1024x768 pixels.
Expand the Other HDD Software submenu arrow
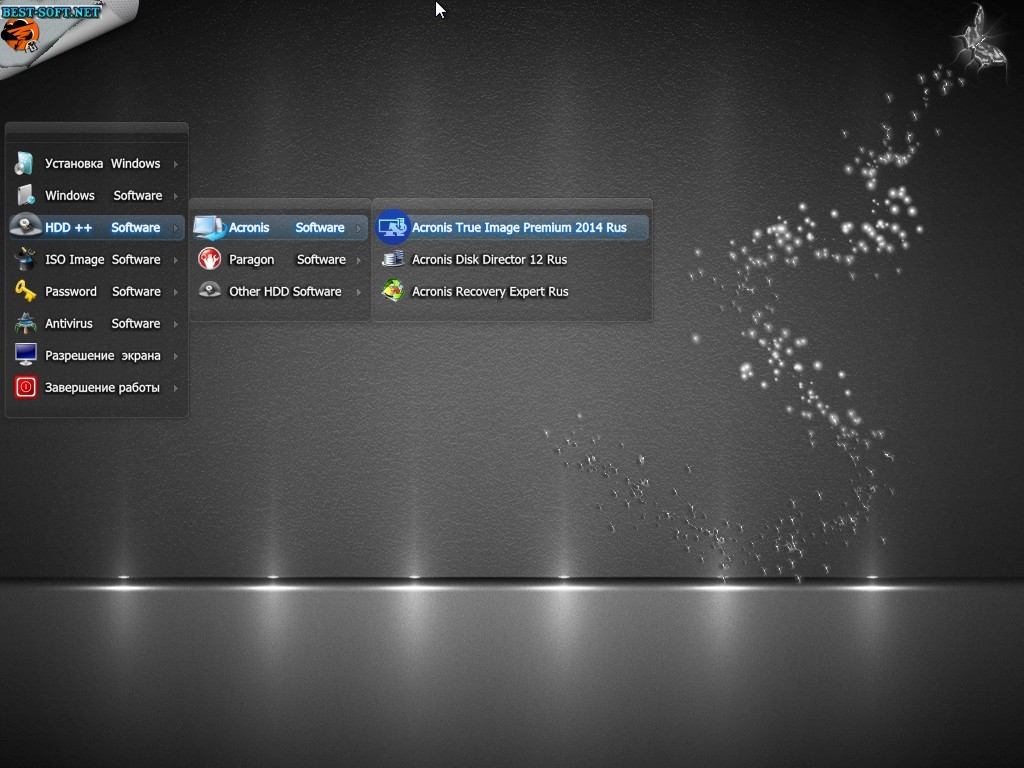click(x=359, y=292)
